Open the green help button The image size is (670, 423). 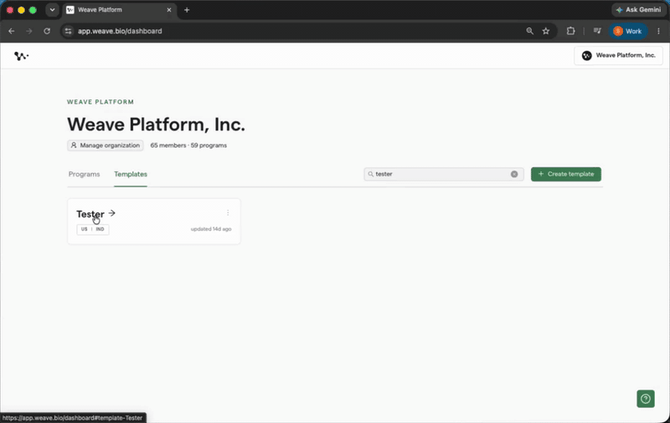(x=645, y=399)
